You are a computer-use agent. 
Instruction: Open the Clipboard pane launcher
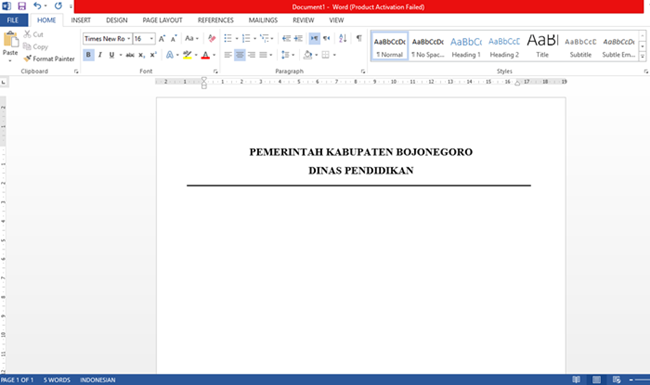[76, 71]
